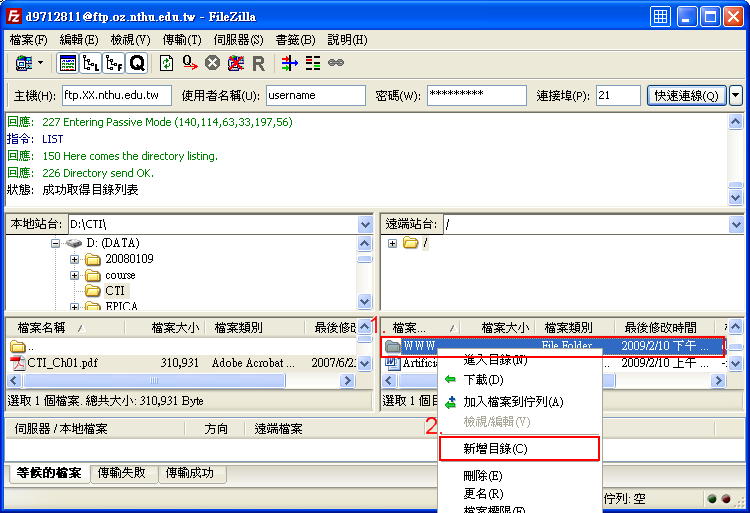The height and width of the screenshot is (513, 750).
Task: Toggle remote directory tree view icon
Action: [114, 63]
